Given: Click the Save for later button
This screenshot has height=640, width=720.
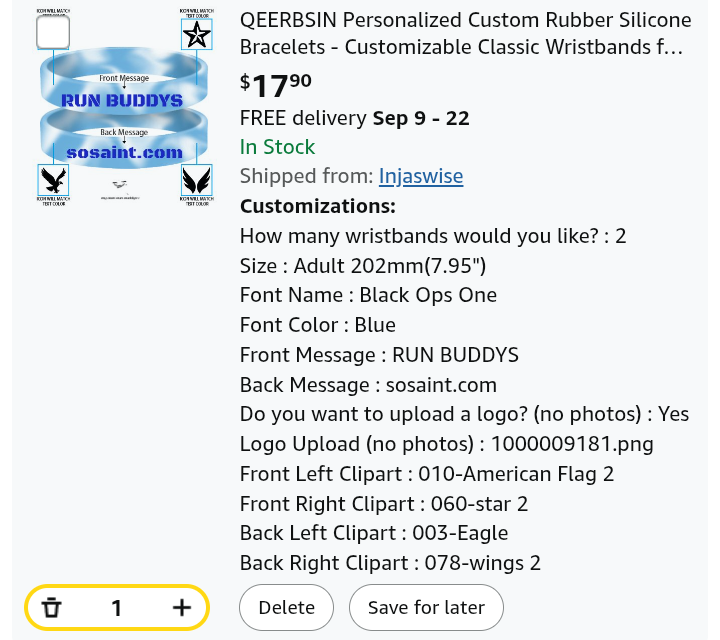Looking at the screenshot, I should pyautogui.click(x=426, y=607).
